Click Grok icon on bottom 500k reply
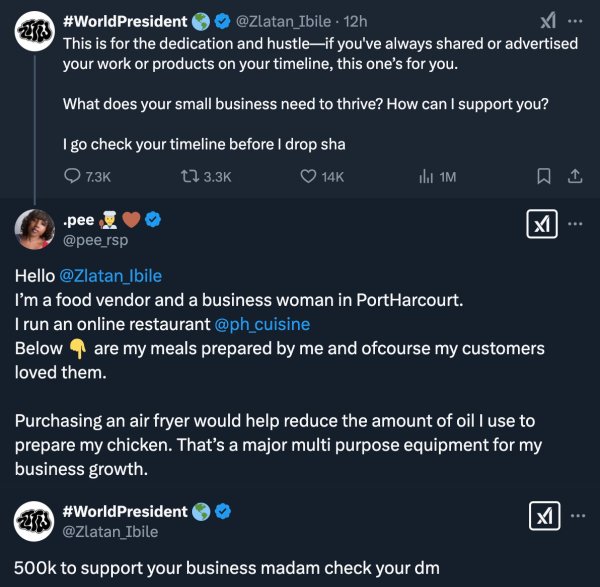The height and width of the screenshot is (587, 600). pos(541,516)
